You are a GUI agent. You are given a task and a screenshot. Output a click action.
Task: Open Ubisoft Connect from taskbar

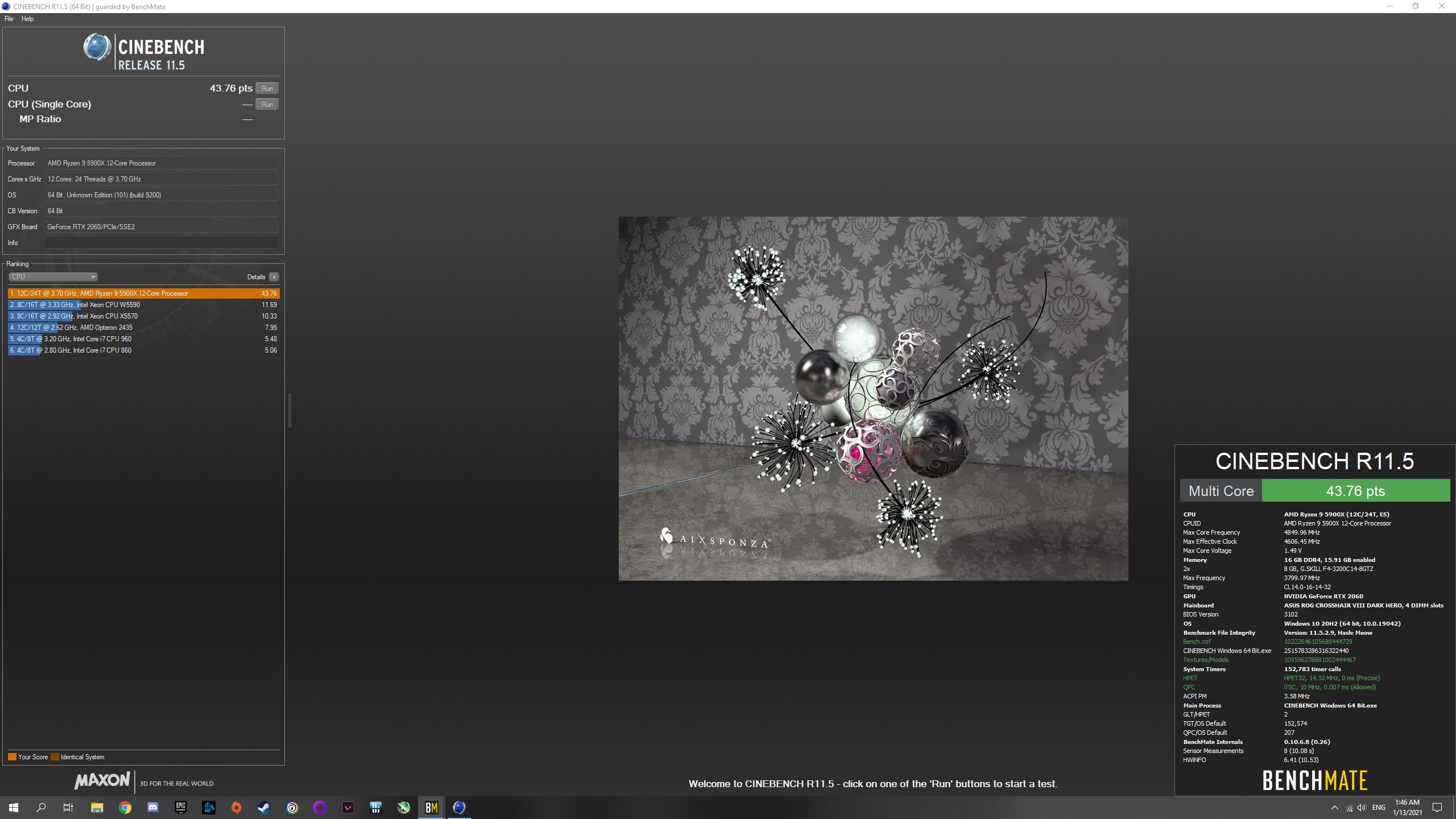pos(292,808)
